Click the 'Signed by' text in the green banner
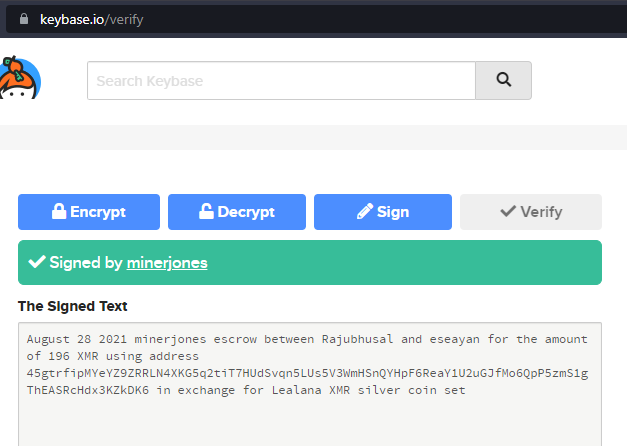This screenshot has height=446, width=627. 86,263
